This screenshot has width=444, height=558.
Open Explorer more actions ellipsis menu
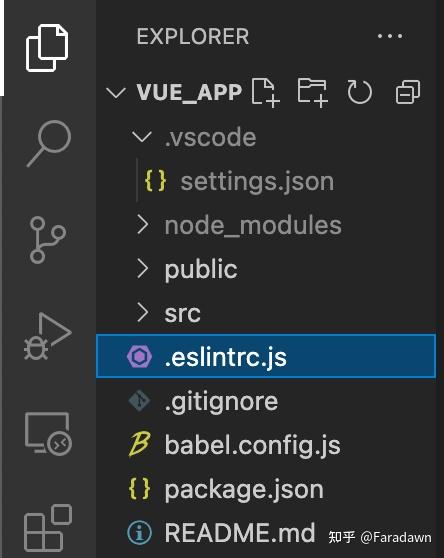pos(390,36)
